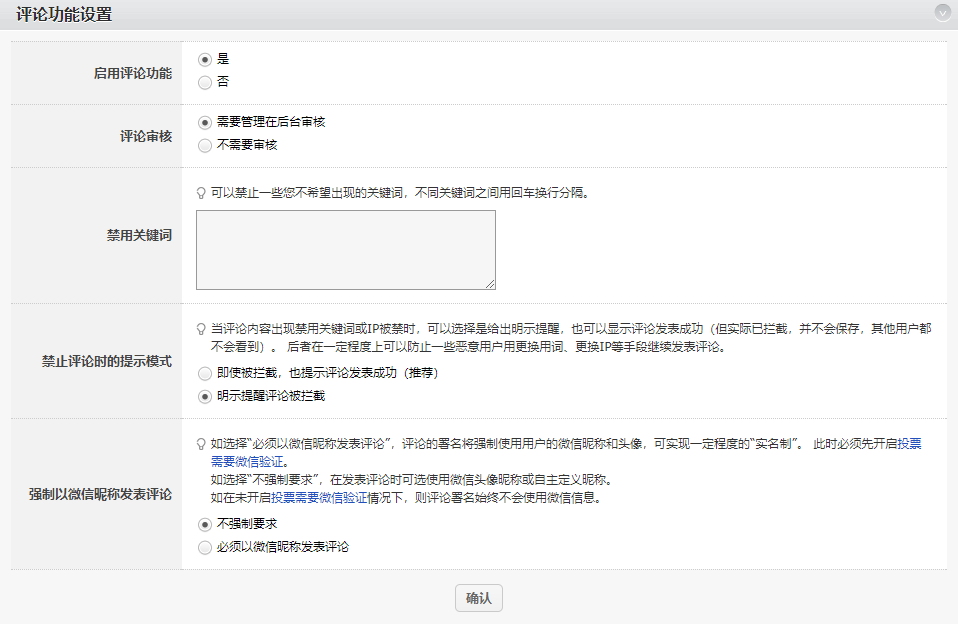Choose the 不强制要求 radio option
The image size is (958, 624).
pos(205,524)
